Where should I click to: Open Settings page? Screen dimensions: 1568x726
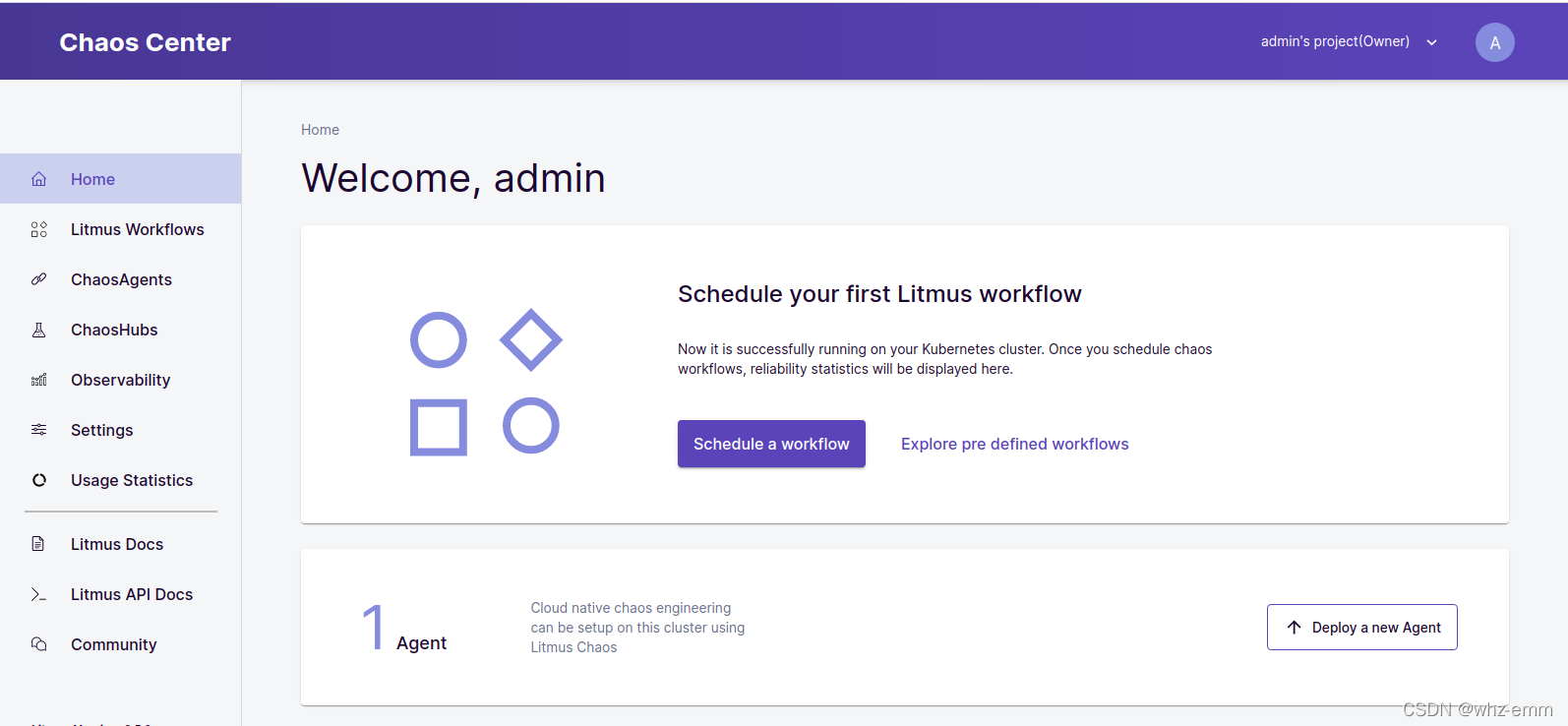(x=120, y=430)
